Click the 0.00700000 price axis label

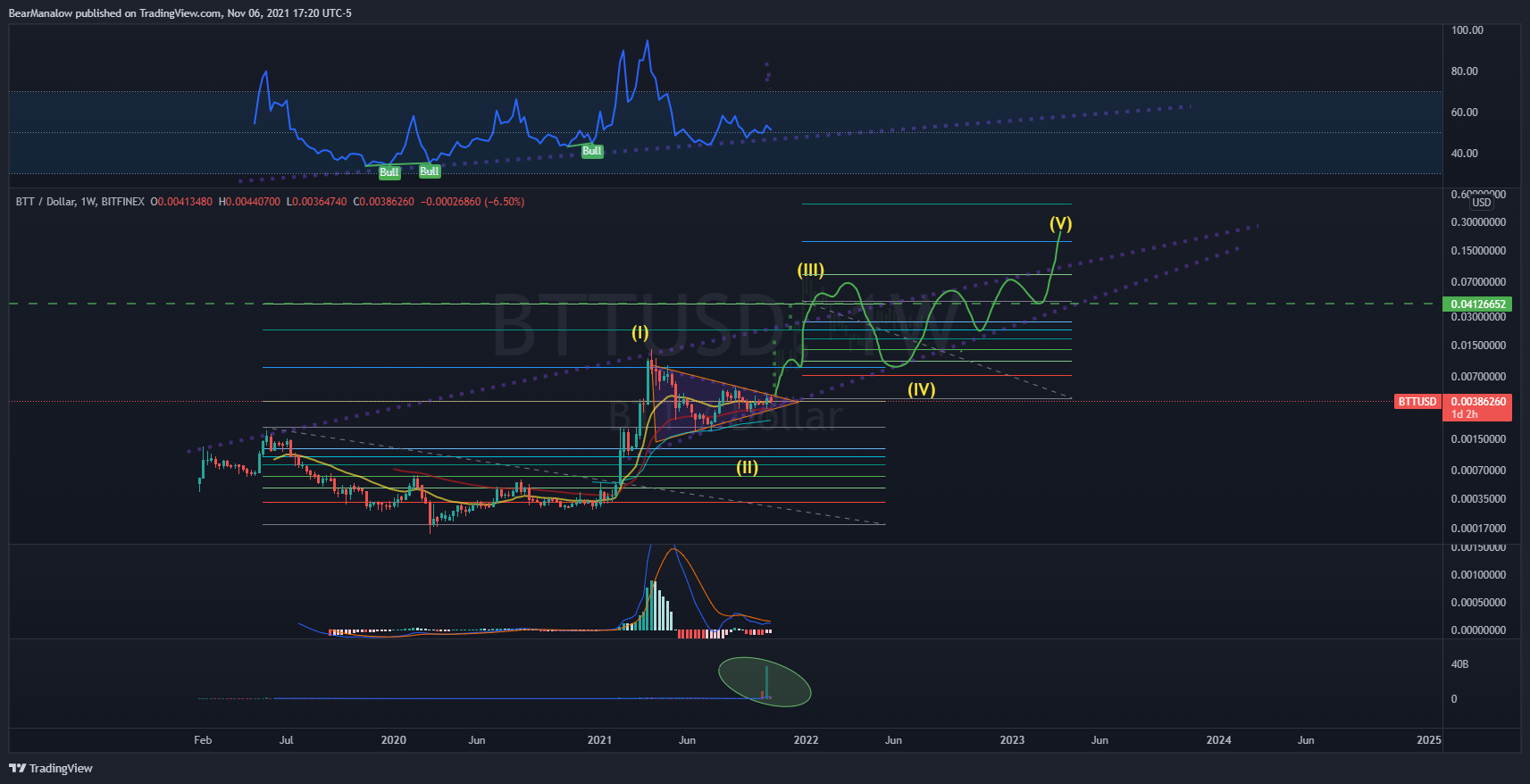click(x=1478, y=377)
